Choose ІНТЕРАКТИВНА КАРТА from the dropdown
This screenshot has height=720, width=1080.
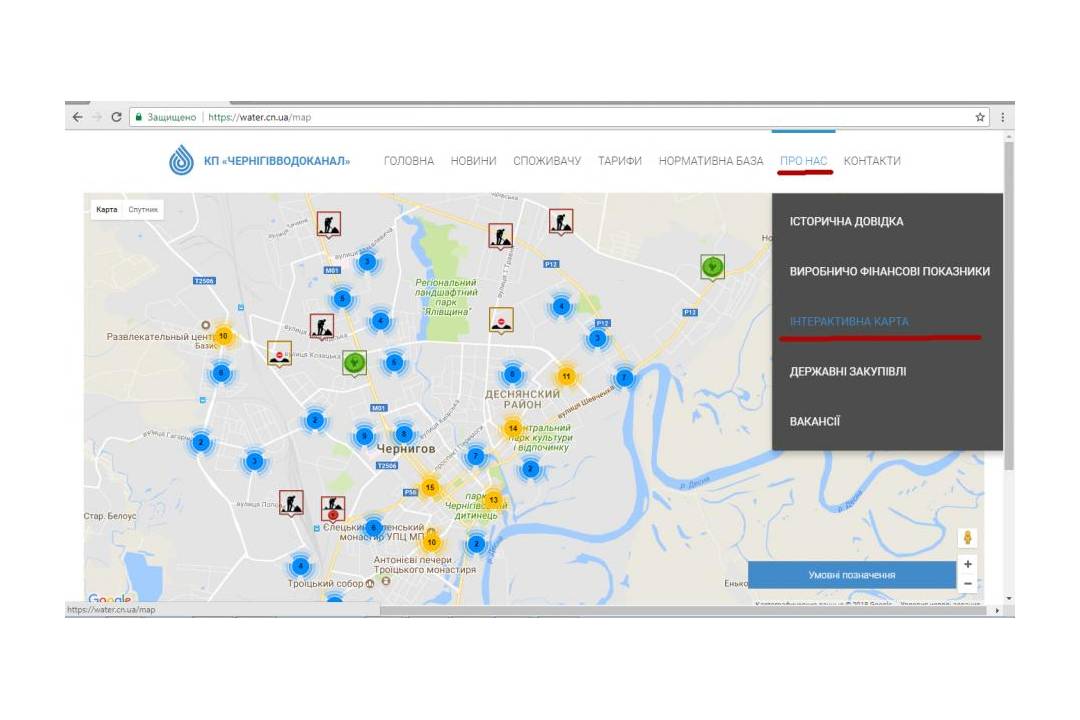849,322
